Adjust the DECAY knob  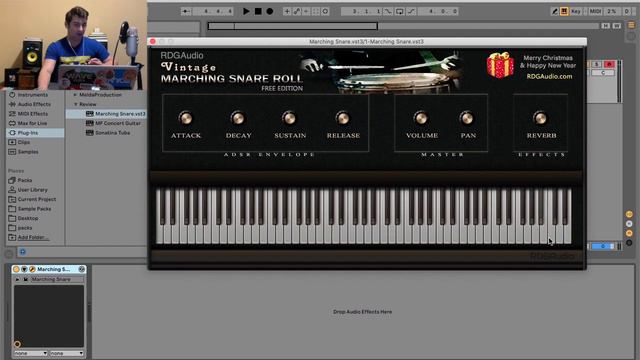238,118
